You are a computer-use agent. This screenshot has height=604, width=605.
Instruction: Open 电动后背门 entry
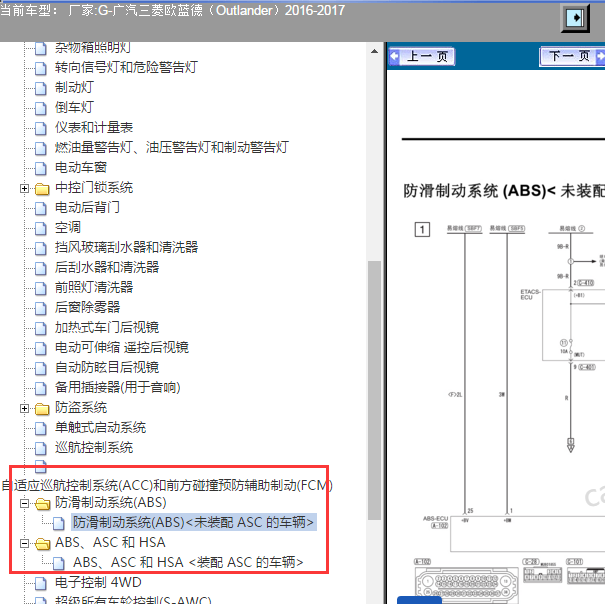click(x=87, y=208)
